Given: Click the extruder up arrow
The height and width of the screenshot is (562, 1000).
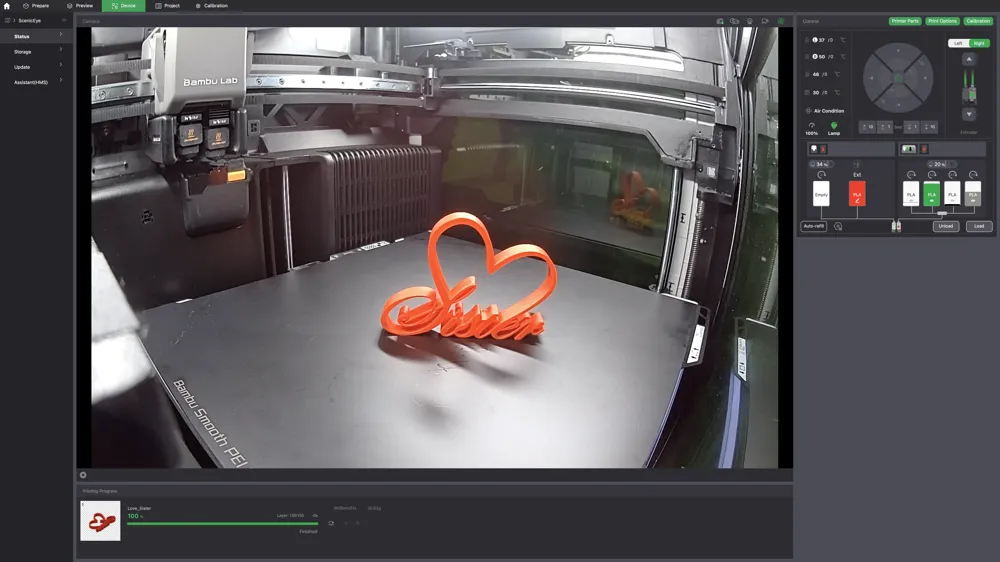Looking at the screenshot, I should tap(969, 59).
